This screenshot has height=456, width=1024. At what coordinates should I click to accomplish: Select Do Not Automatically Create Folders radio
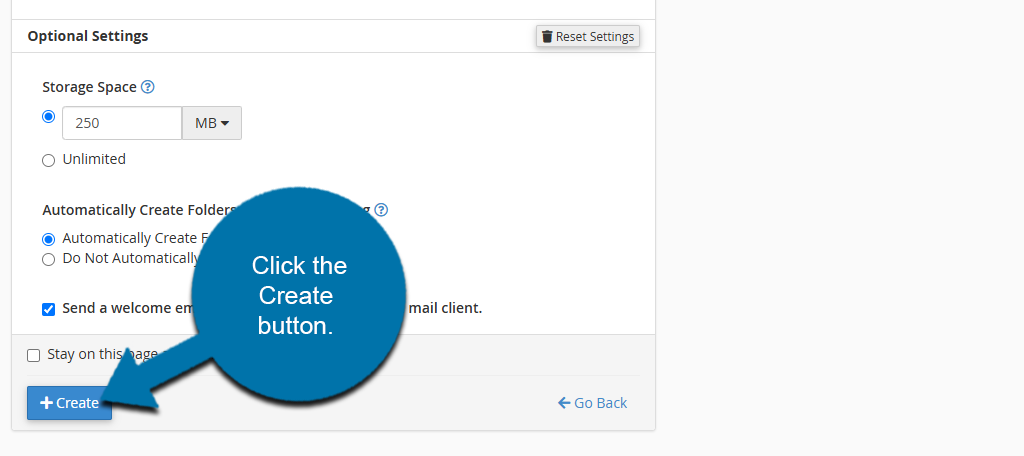(48, 259)
